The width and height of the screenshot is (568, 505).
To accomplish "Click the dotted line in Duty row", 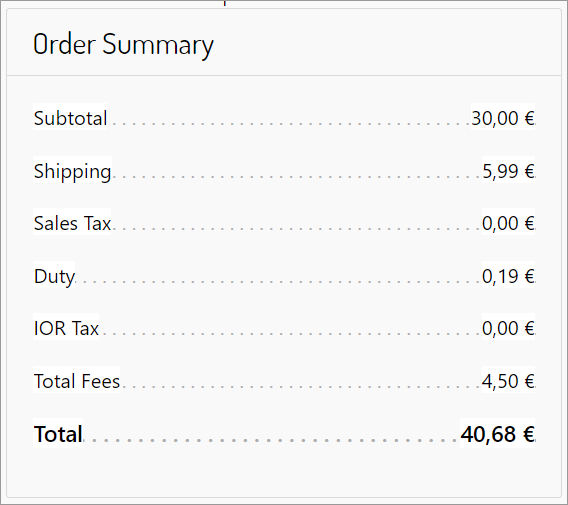I will [280, 282].
